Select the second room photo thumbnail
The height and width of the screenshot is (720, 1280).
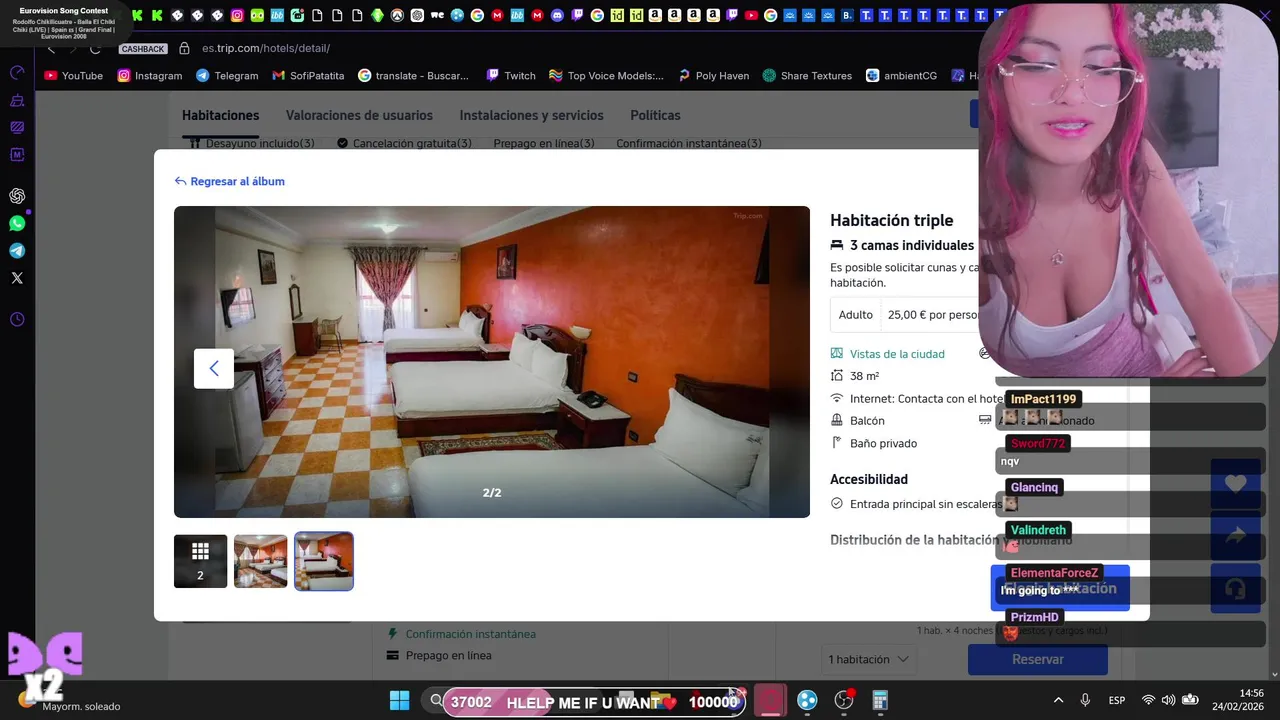click(x=324, y=561)
